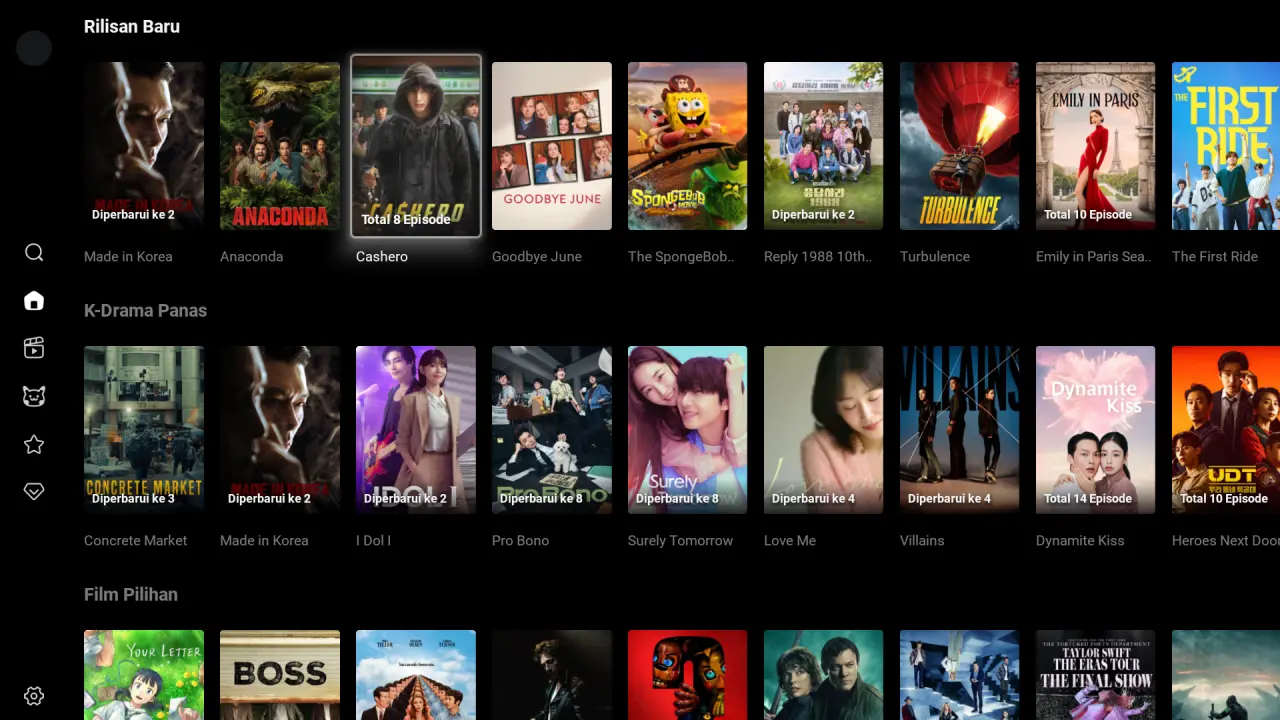This screenshot has width=1280, height=720.
Task: Open Emily in Paris poster
Action: pos(1096,146)
